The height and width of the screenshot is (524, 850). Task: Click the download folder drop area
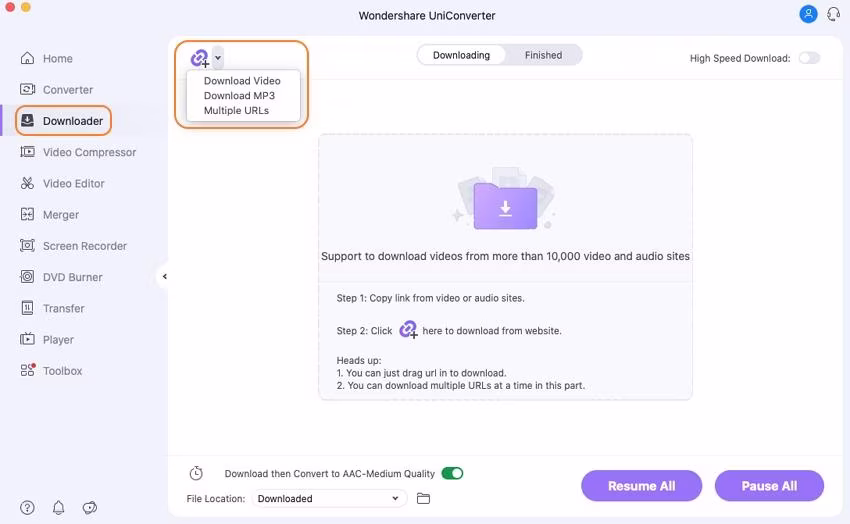(505, 205)
